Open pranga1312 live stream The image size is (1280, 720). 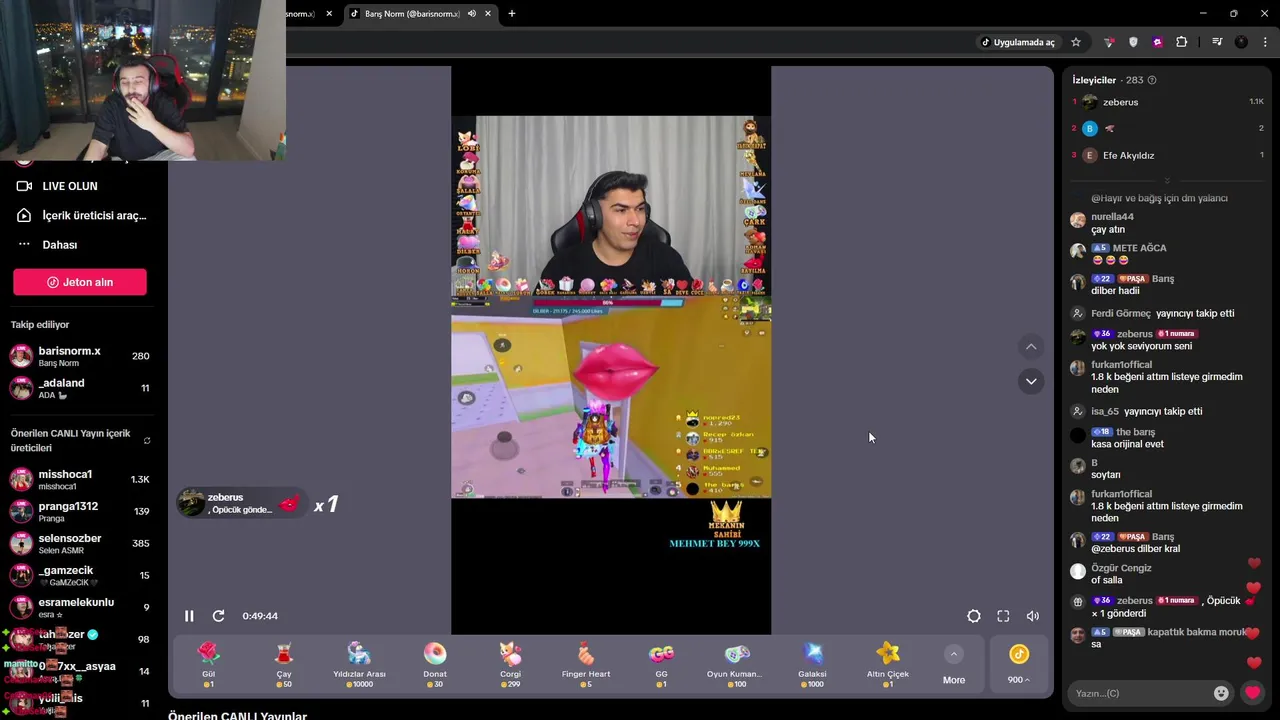(80, 511)
